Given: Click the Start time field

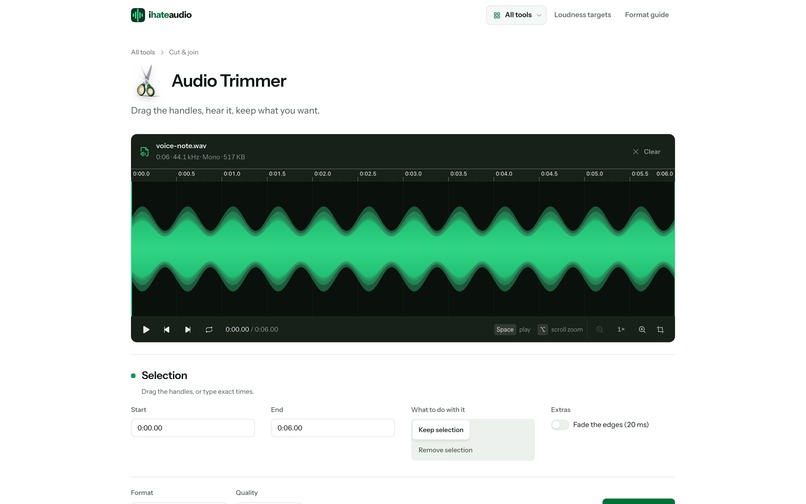Looking at the screenshot, I should coord(193,428).
